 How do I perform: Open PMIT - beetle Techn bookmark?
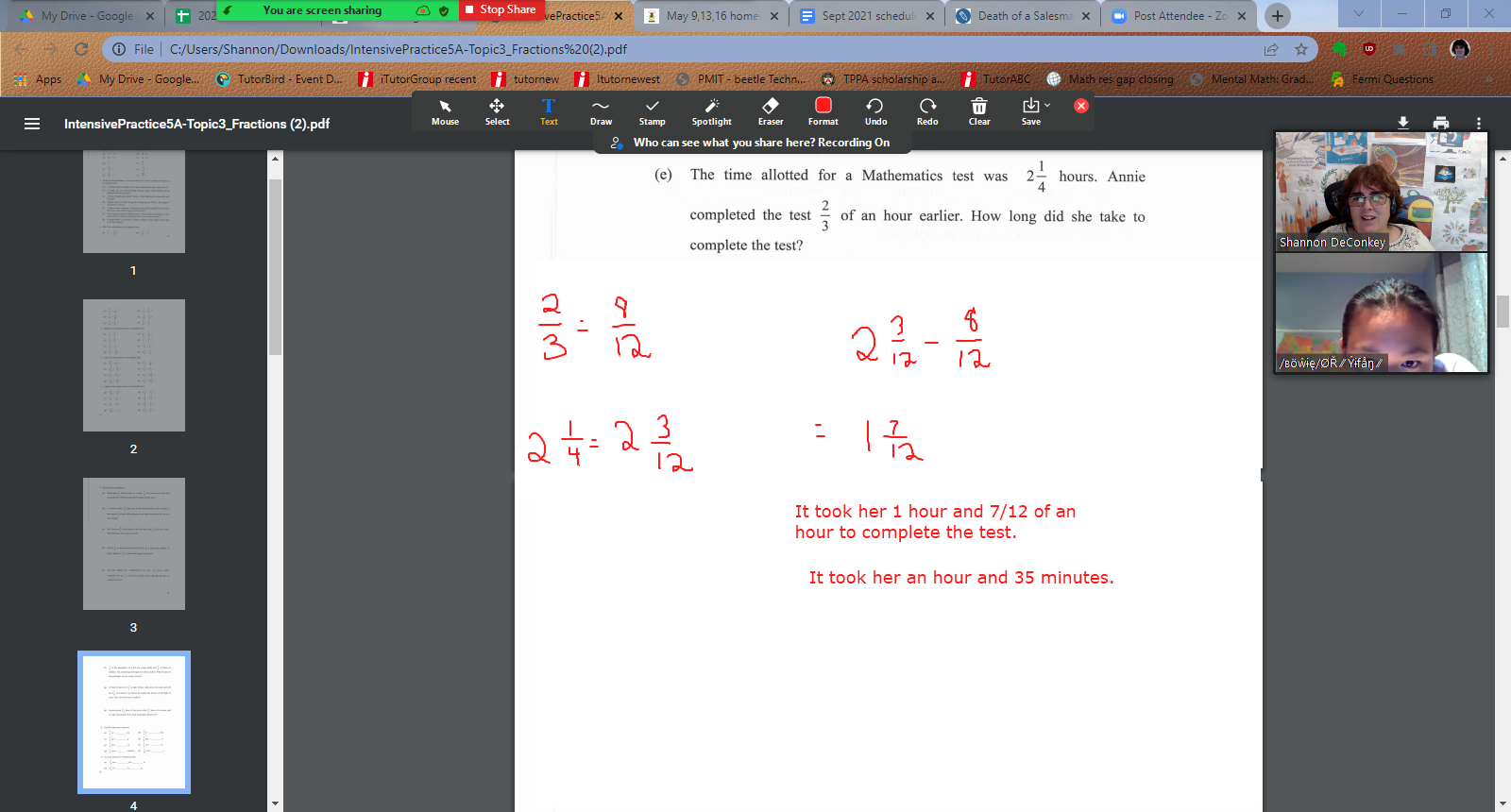(x=741, y=79)
